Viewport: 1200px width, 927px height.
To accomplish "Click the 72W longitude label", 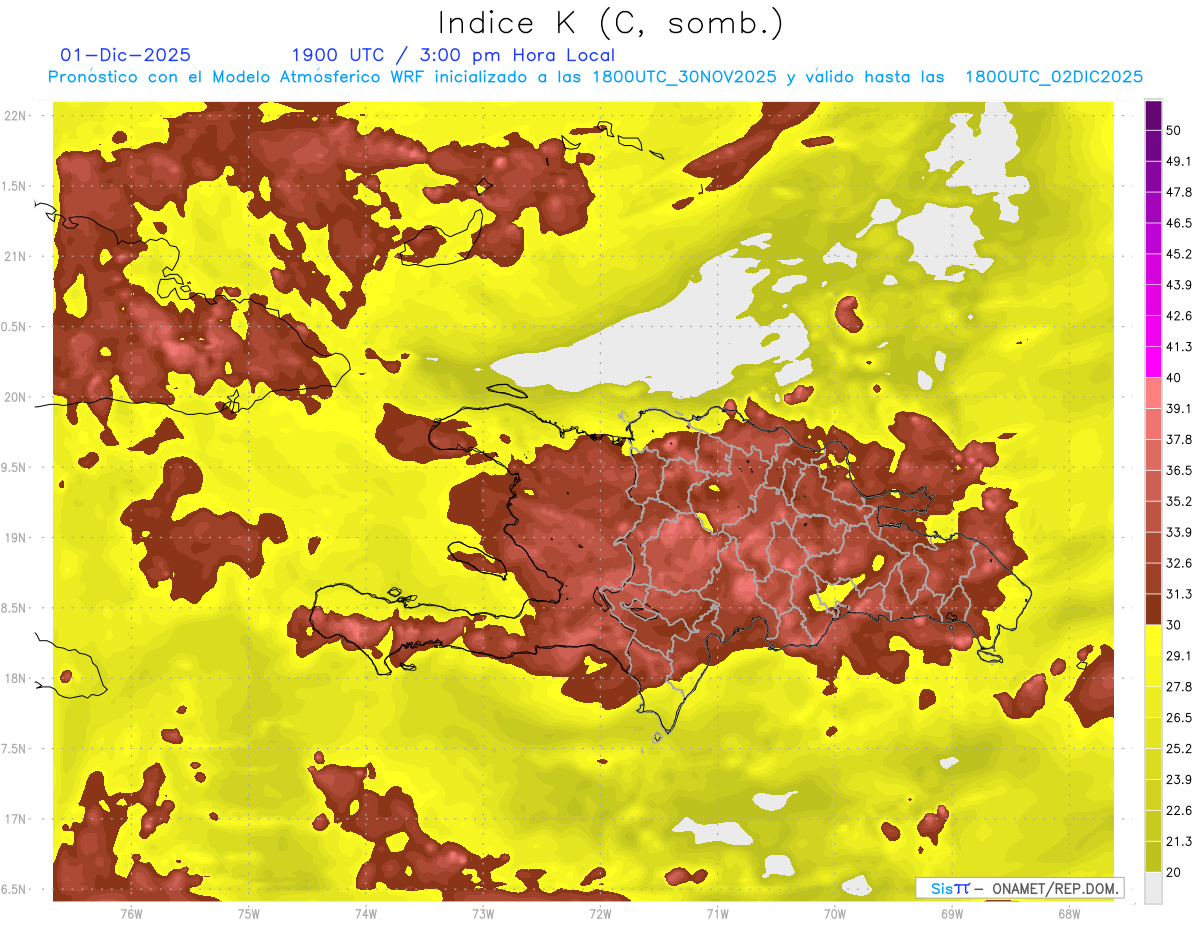I will point(600,913).
